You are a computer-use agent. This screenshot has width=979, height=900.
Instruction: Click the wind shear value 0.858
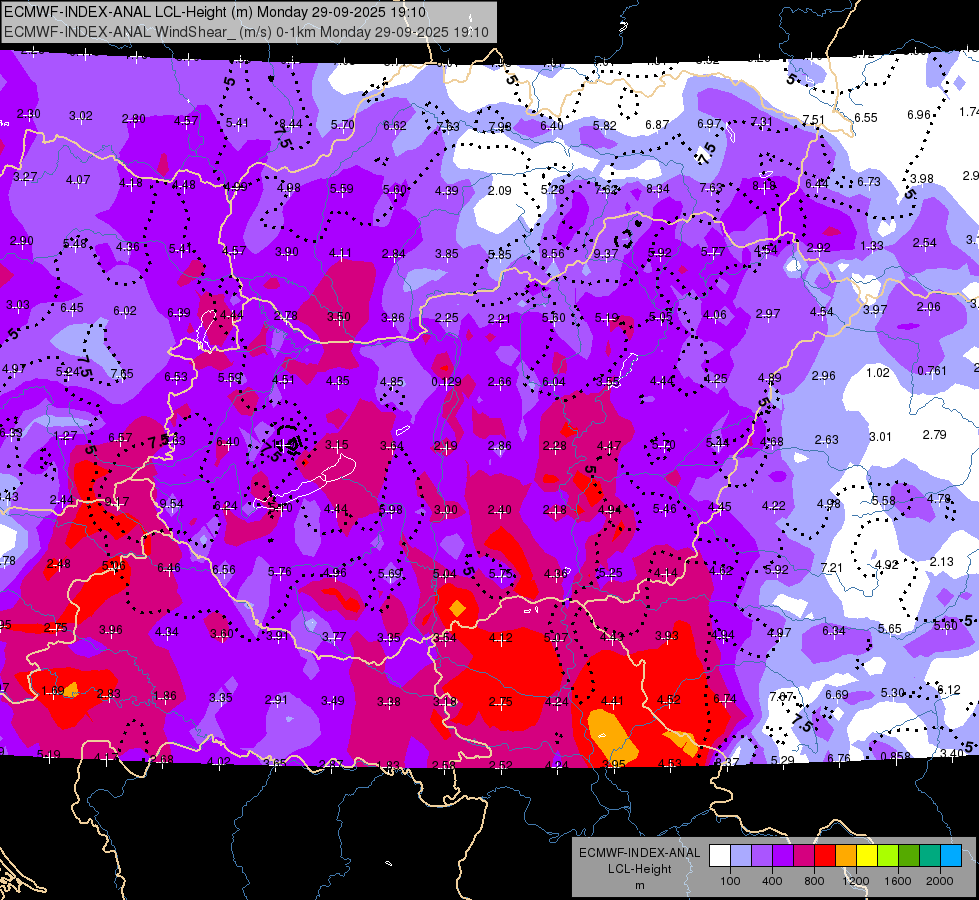(896, 756)
